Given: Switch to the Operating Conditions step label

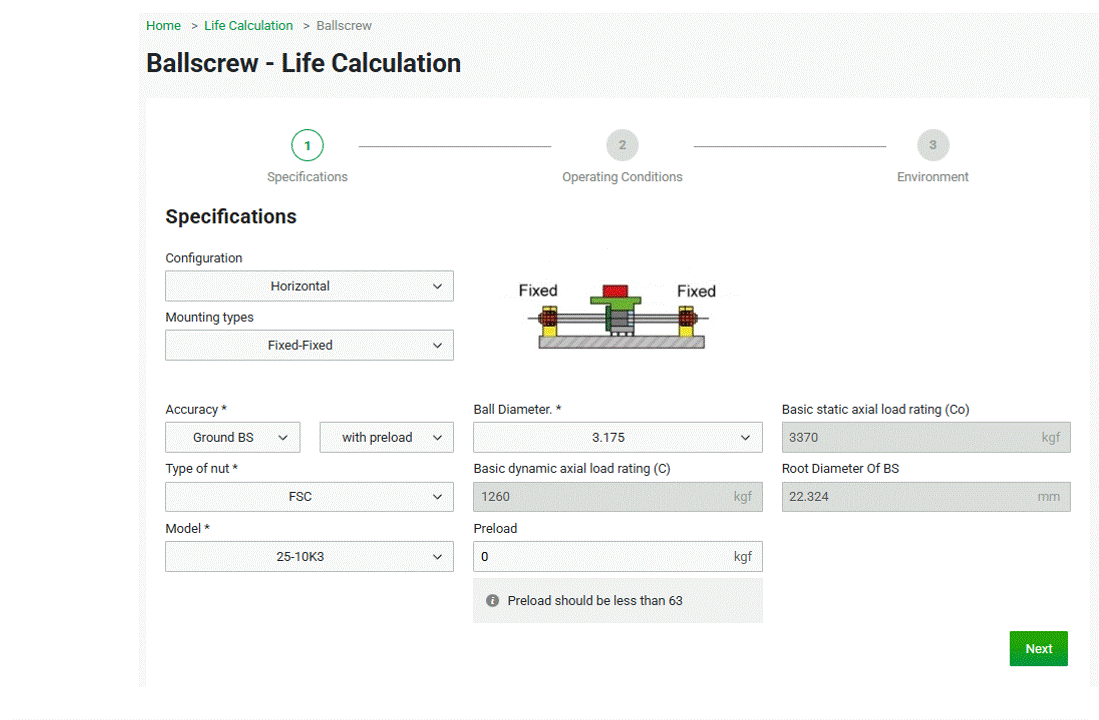Looking at the screenshot, I should point(622,176).
